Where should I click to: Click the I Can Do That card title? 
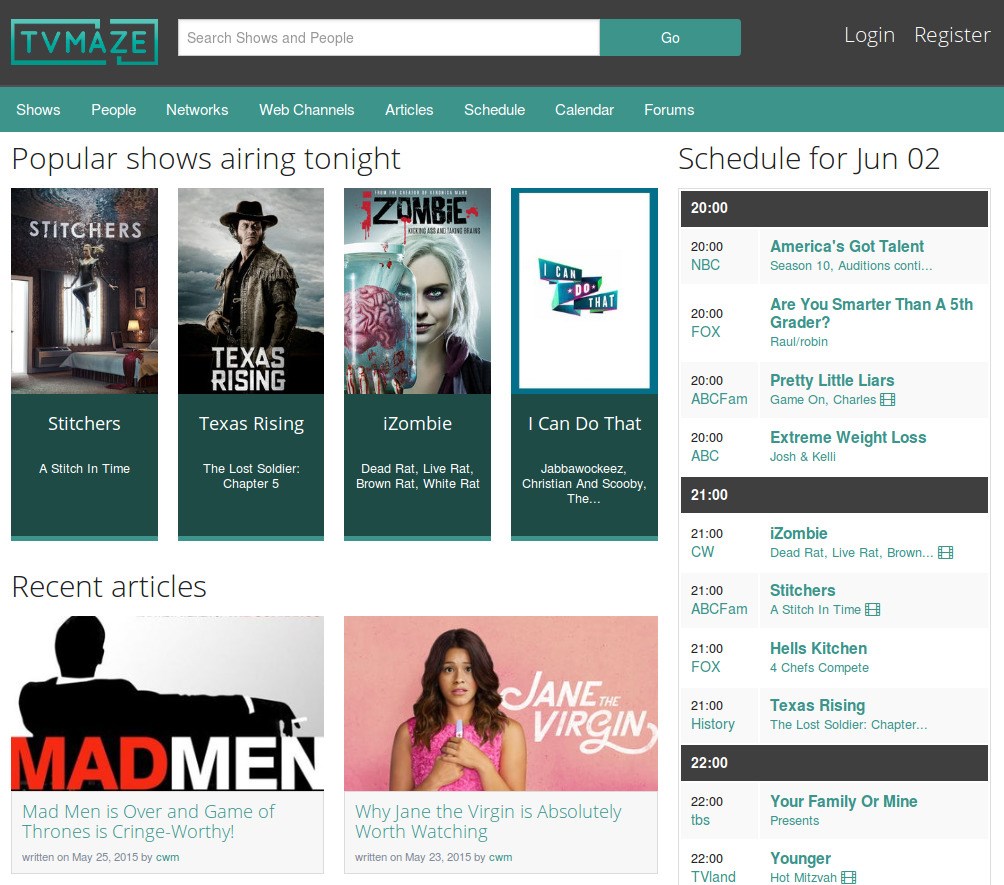(x=585, y=424)
